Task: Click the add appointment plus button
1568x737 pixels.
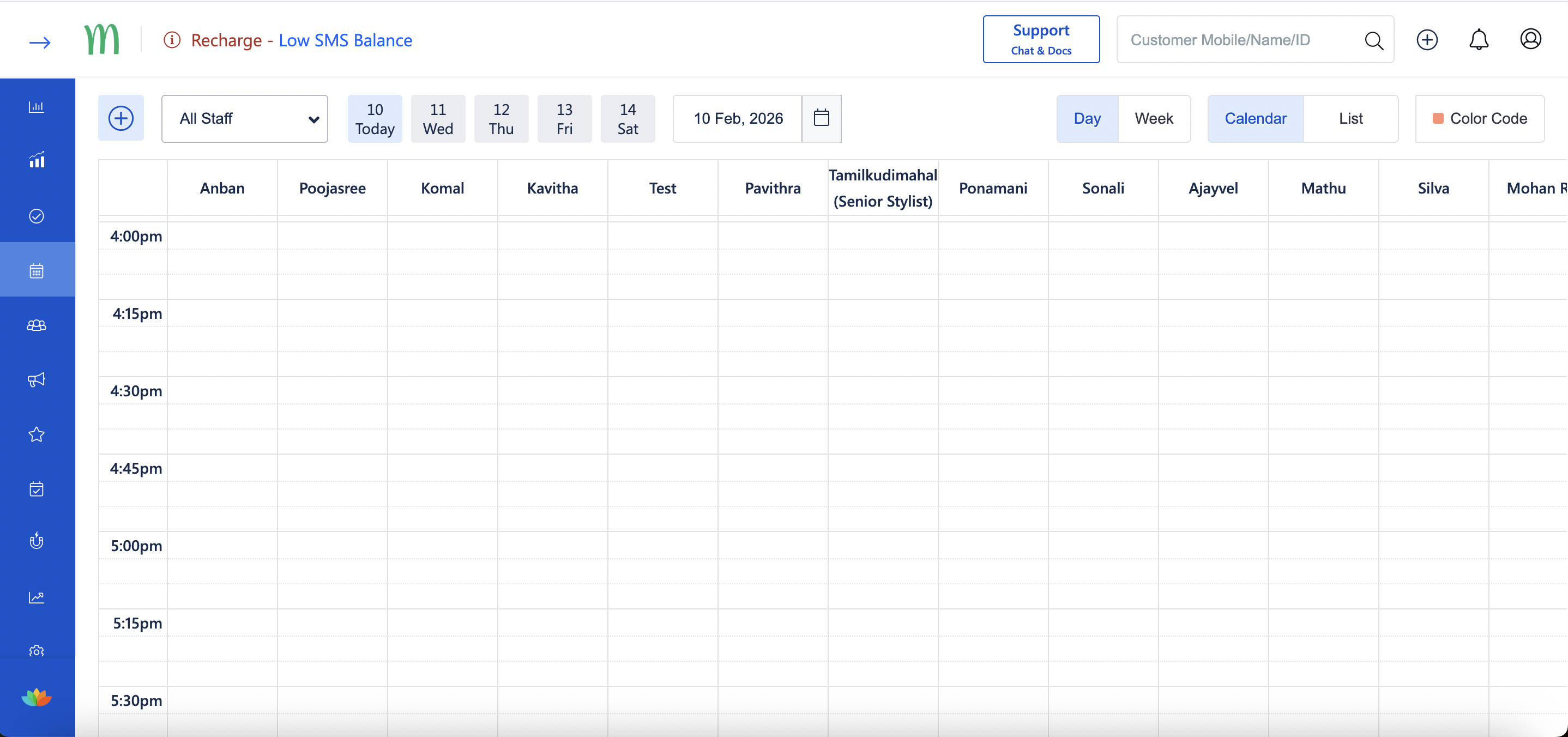Action: pos(121,118)
